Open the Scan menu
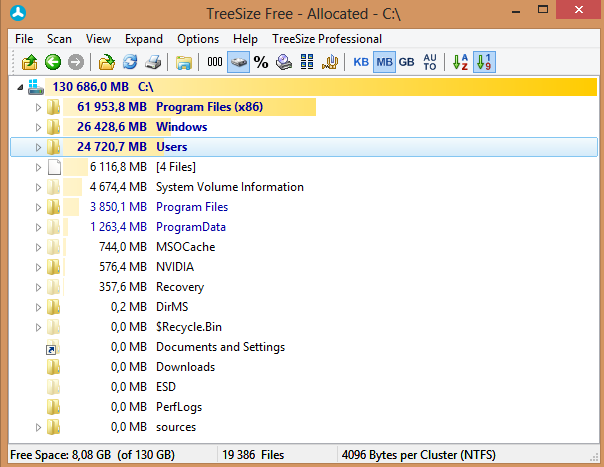604x467 pixels. click(59, 39)
